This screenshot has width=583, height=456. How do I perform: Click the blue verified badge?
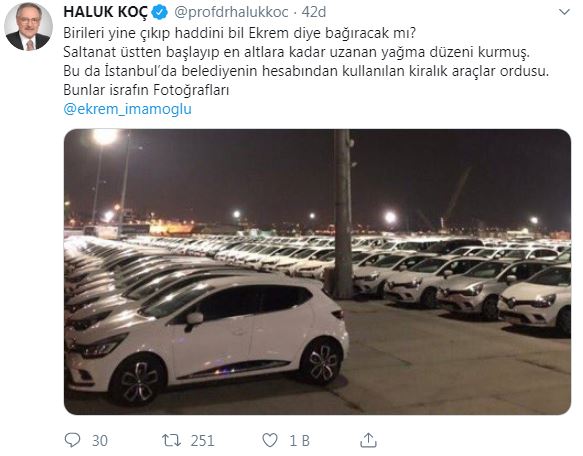[160, 12]
